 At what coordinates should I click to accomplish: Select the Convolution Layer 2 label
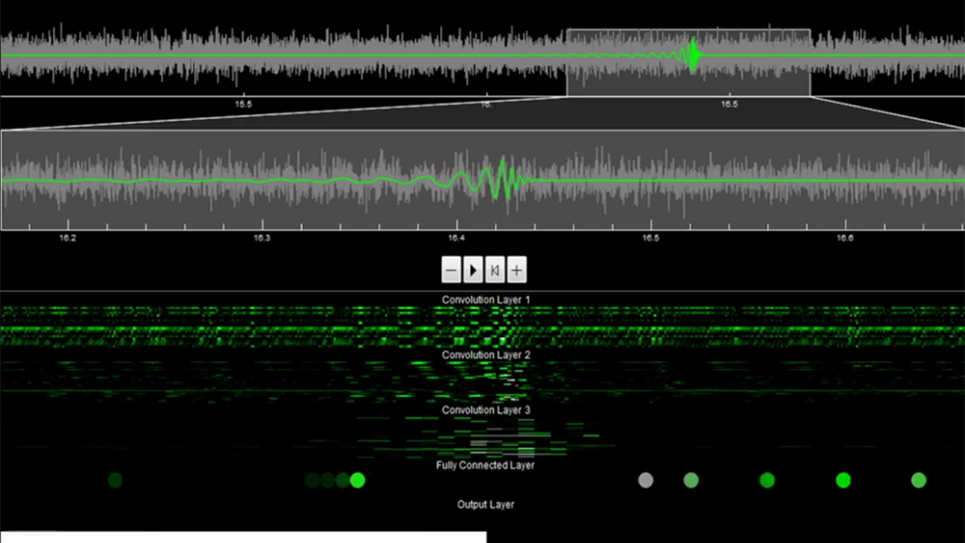point(486,355)
